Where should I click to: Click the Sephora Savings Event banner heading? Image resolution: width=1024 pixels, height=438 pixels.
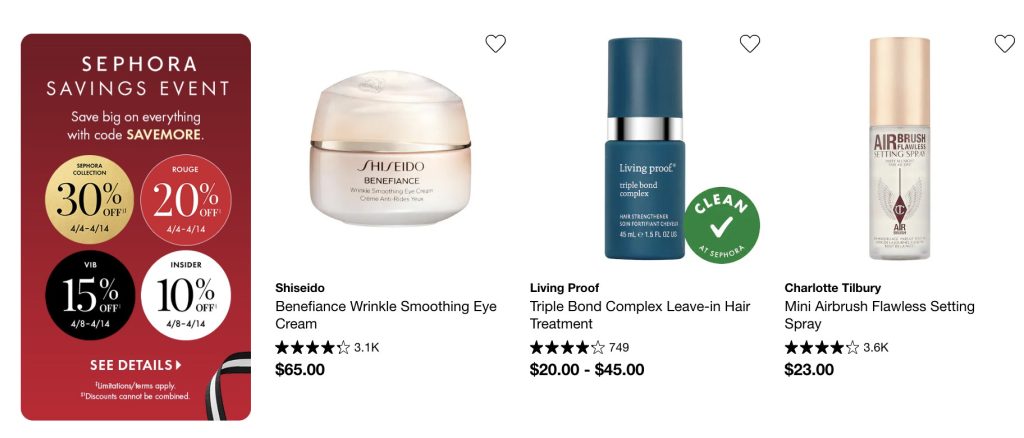coord(138,76)
